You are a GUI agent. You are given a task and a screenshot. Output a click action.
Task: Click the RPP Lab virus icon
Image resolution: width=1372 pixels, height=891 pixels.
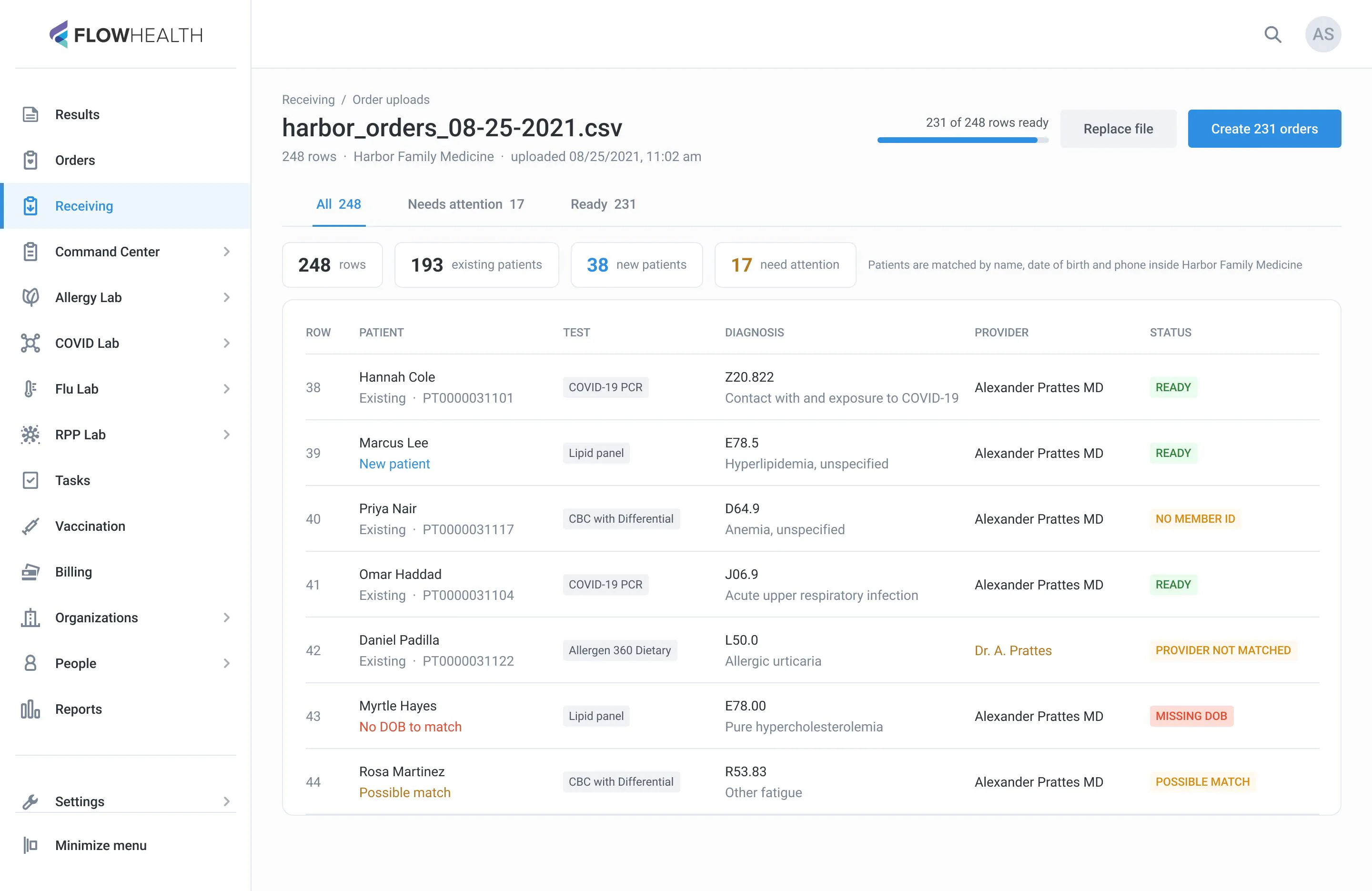[30, 434]
